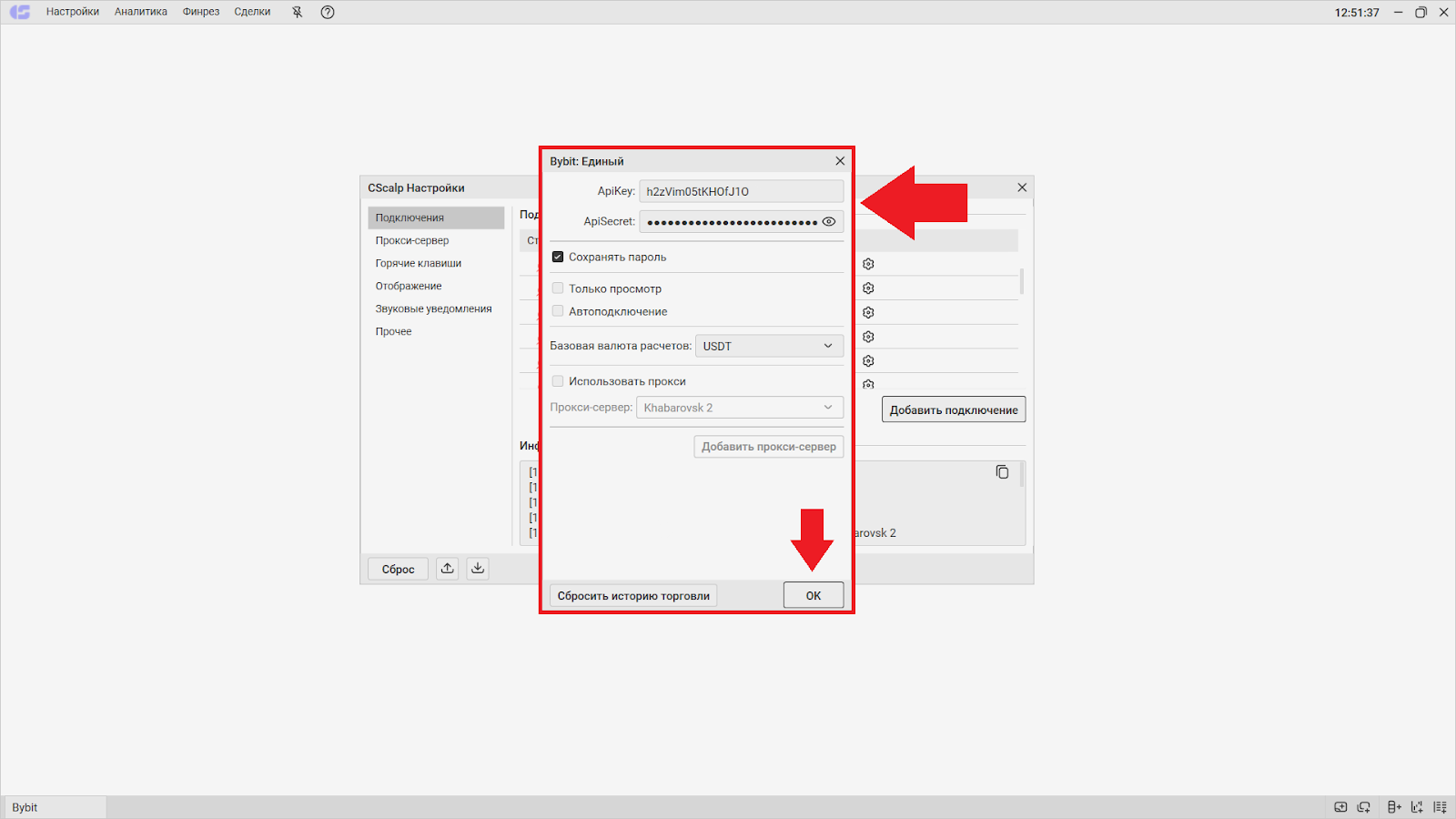
Task: Reveal ApiSecret with the eye icon
Action: [x=829, y=221]
